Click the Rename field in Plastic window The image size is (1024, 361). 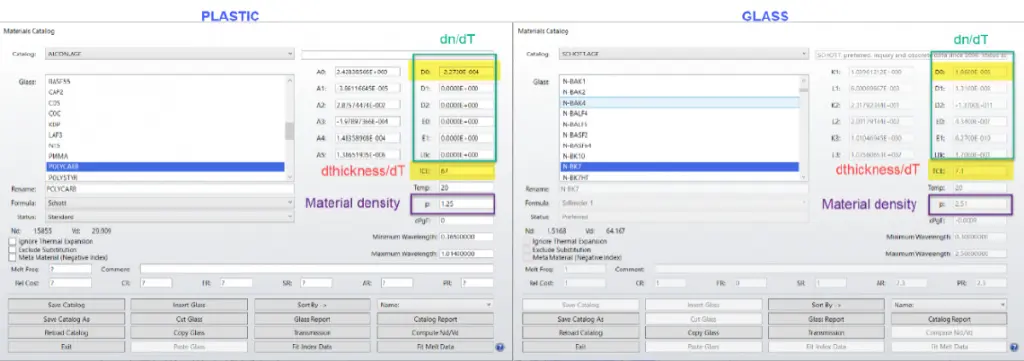[170, 189]
